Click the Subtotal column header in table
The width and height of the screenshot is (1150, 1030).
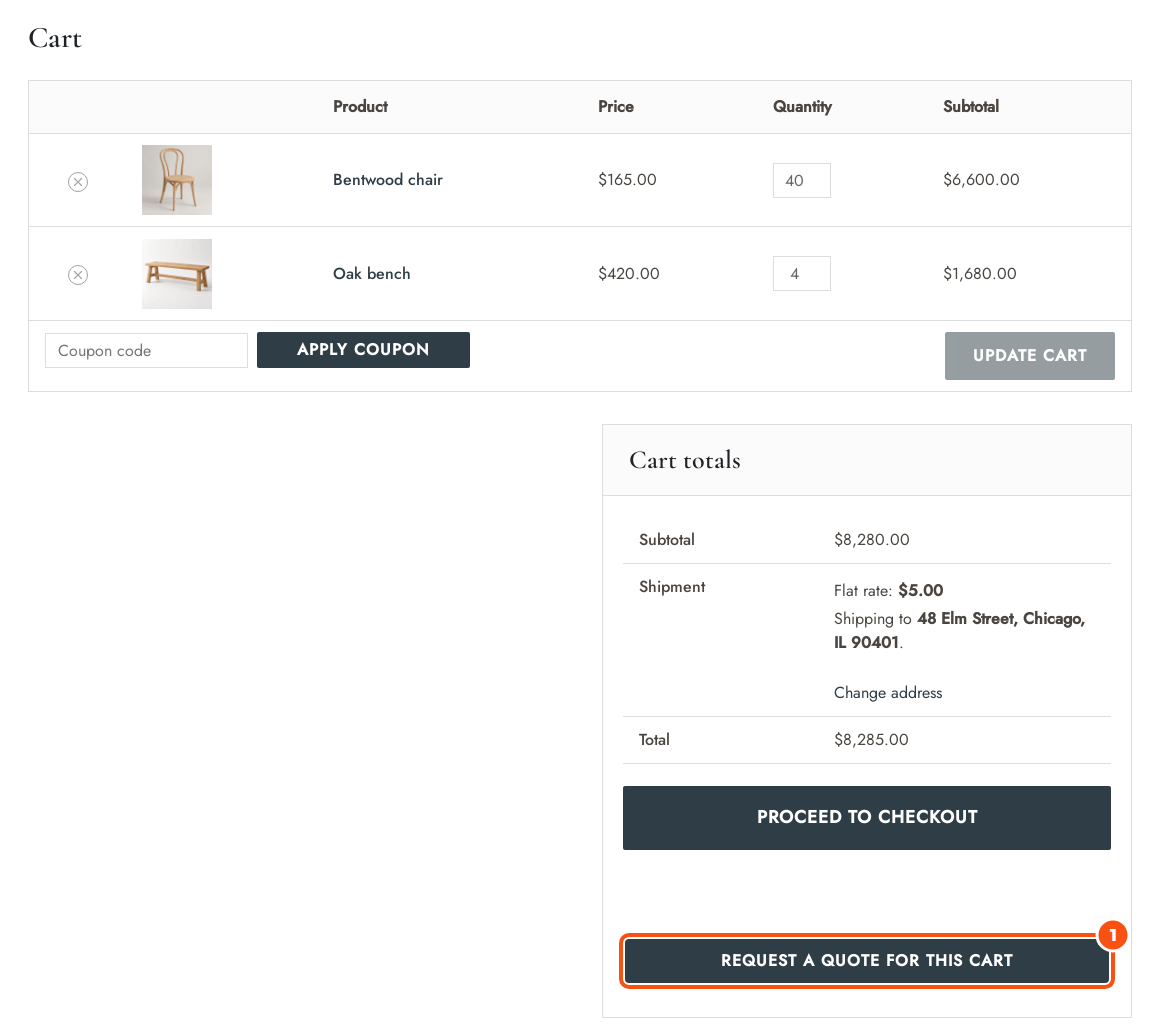click(970, 106)
